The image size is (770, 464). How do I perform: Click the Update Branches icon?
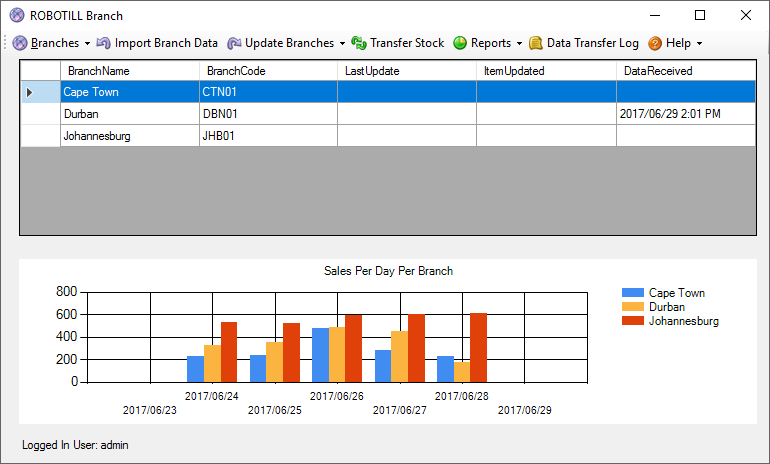click(x=234, y=43)
